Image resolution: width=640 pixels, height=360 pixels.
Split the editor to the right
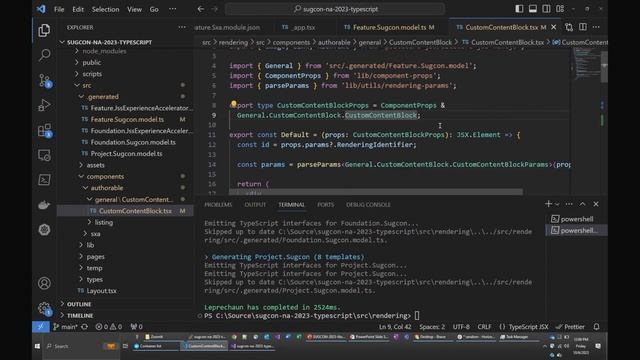point(582,27)
